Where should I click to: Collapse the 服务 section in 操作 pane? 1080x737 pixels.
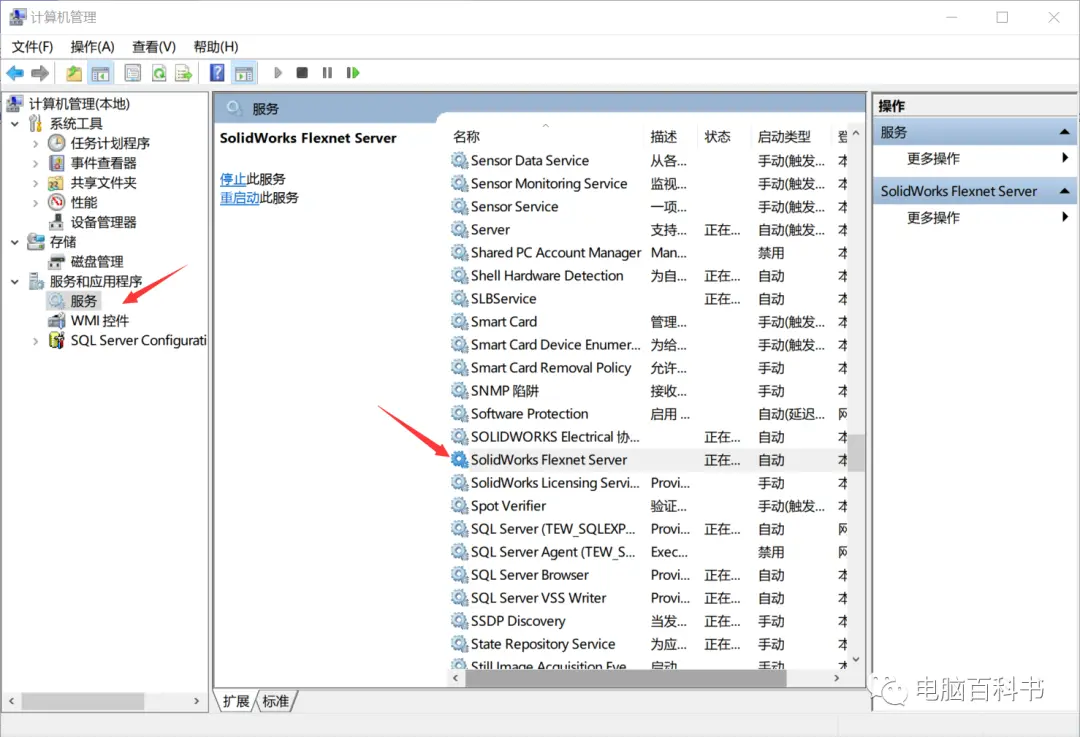click(x=1064, y=132)
